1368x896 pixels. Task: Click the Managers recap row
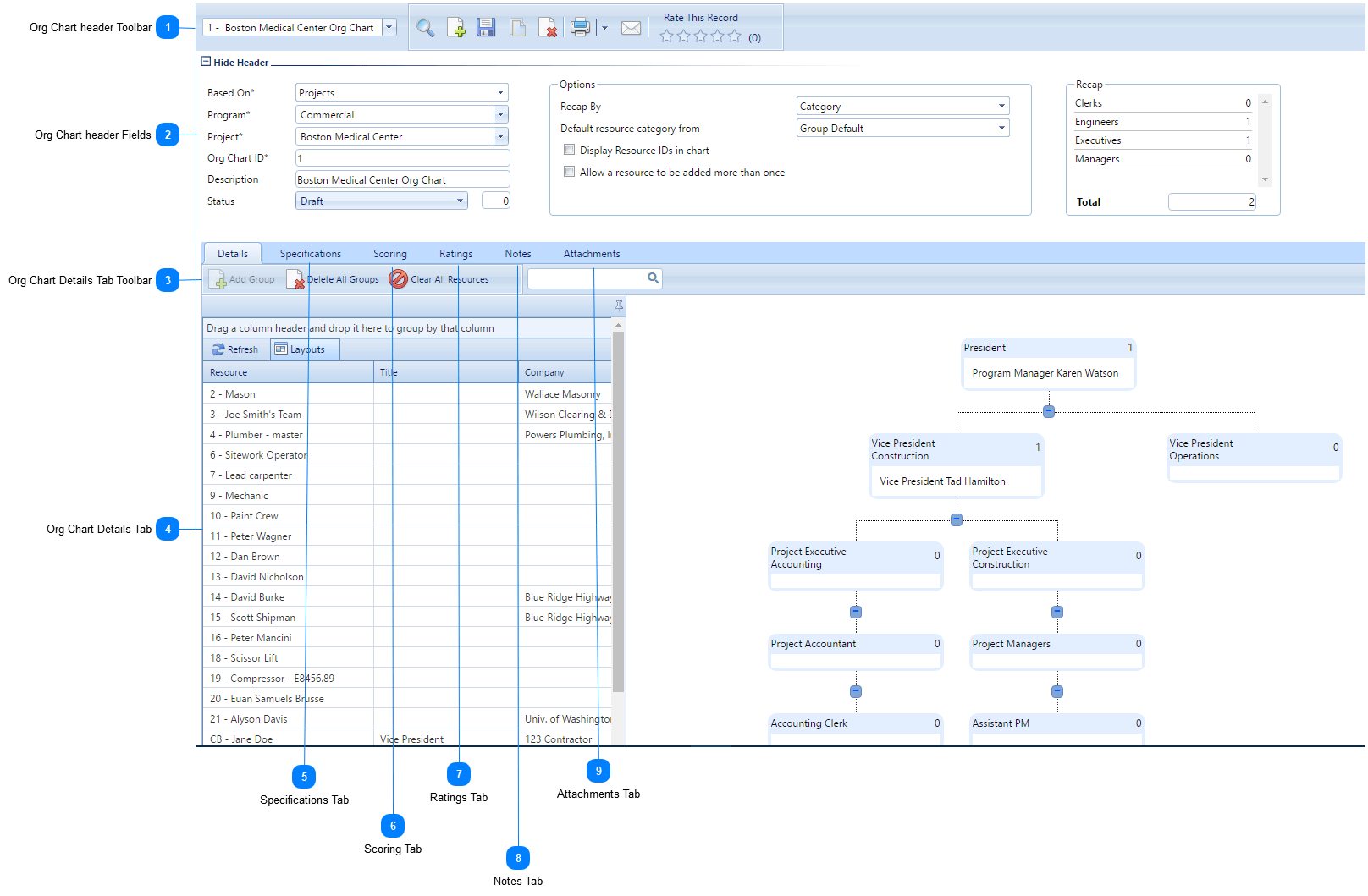coord(1162,159)
